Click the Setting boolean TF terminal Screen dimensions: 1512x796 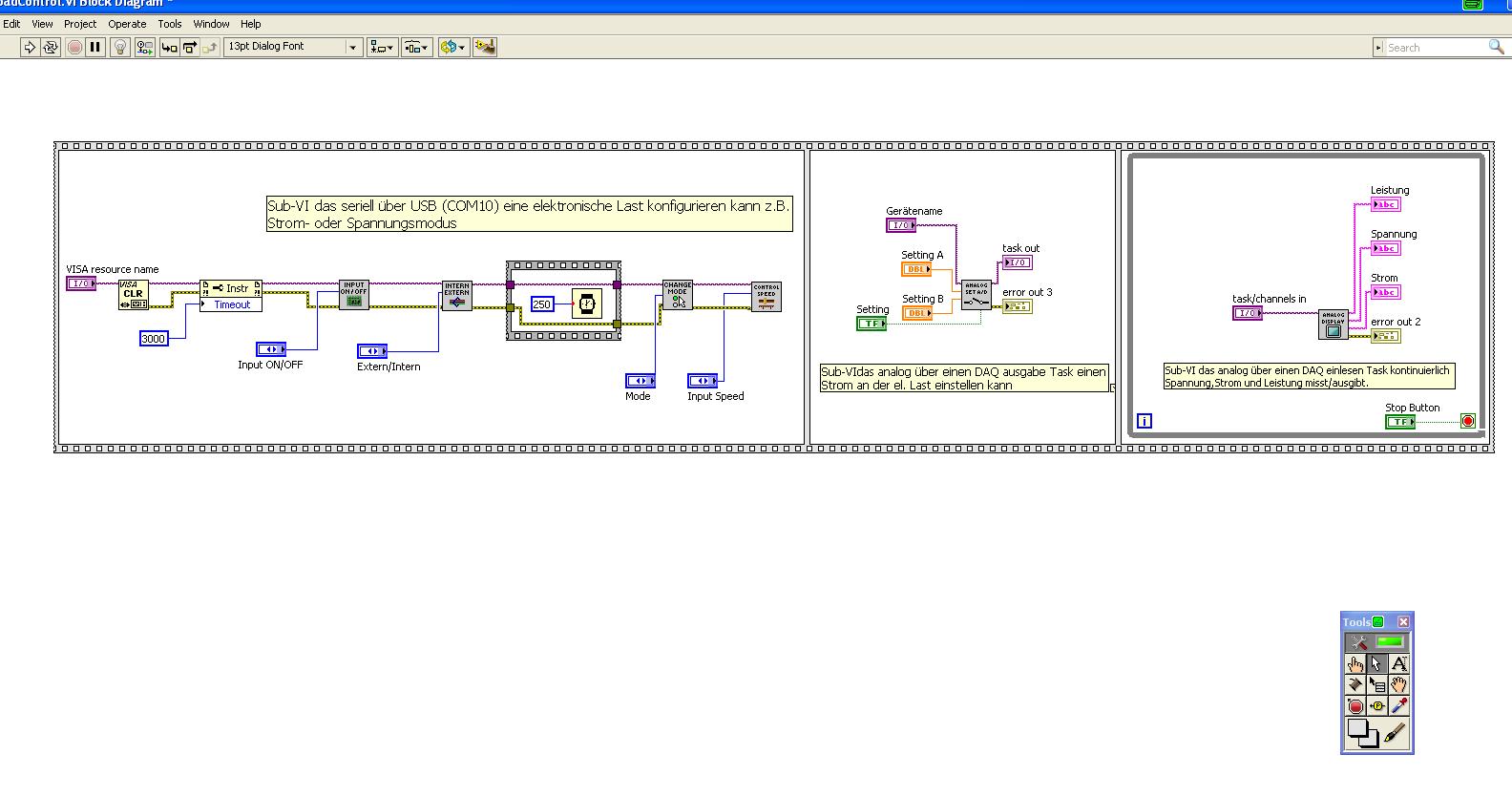pos(871,324)
